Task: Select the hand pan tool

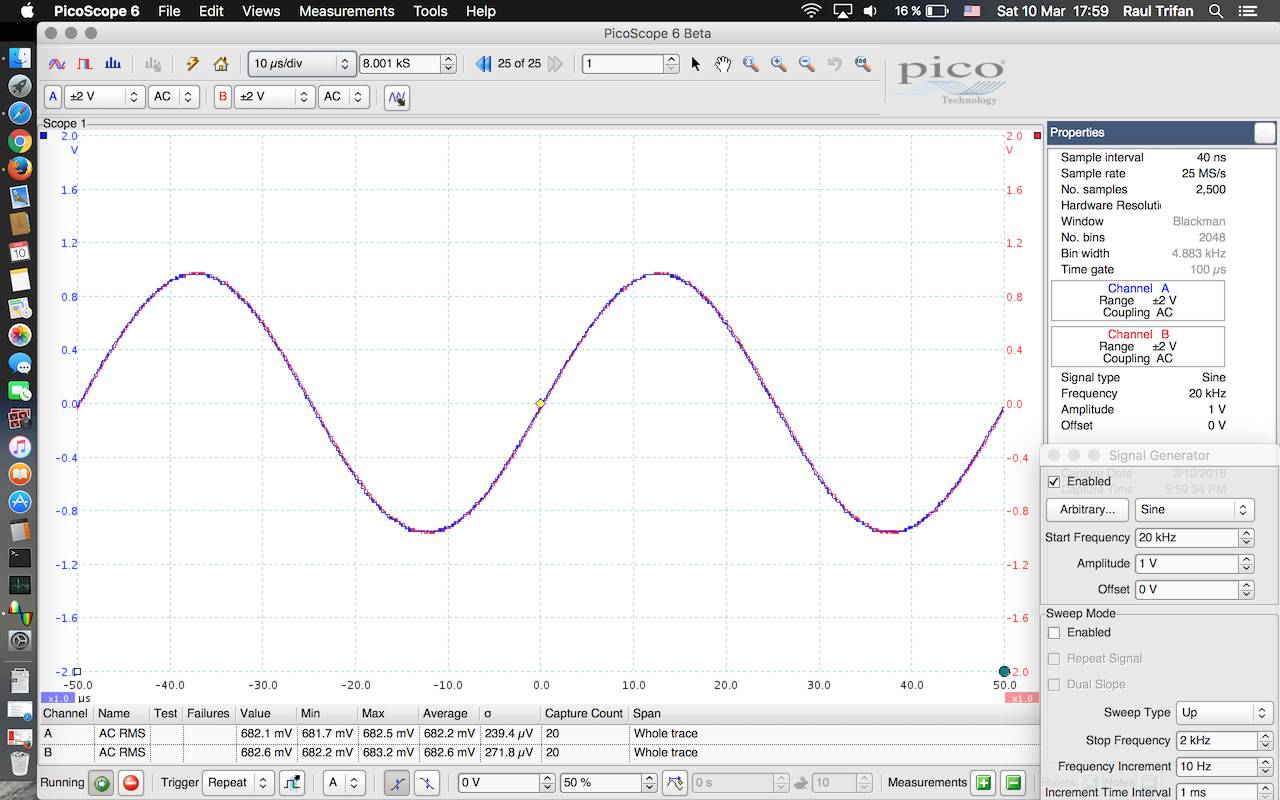Action: point(723,64)
